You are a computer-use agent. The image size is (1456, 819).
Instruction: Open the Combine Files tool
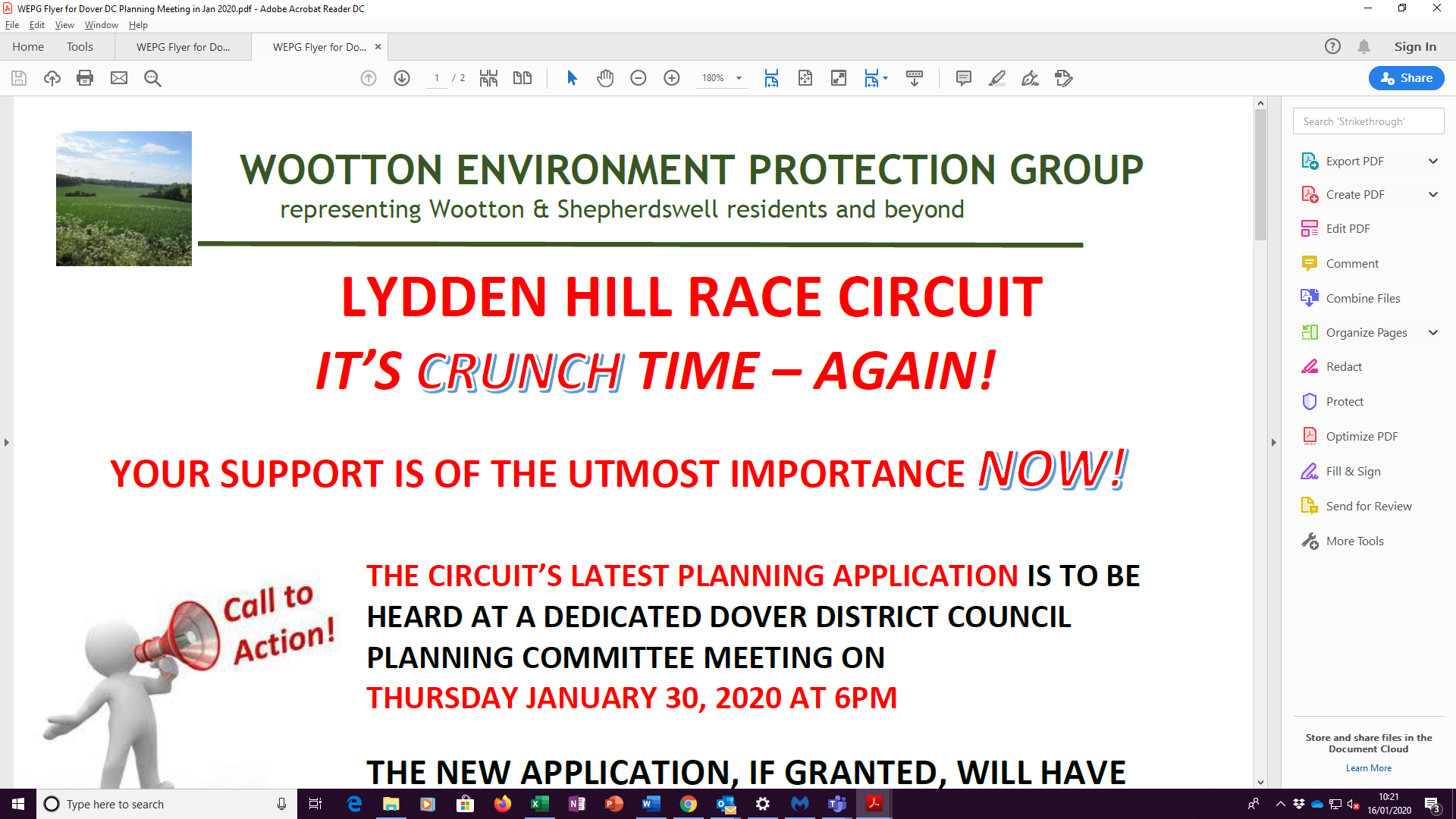(1362, 298)
